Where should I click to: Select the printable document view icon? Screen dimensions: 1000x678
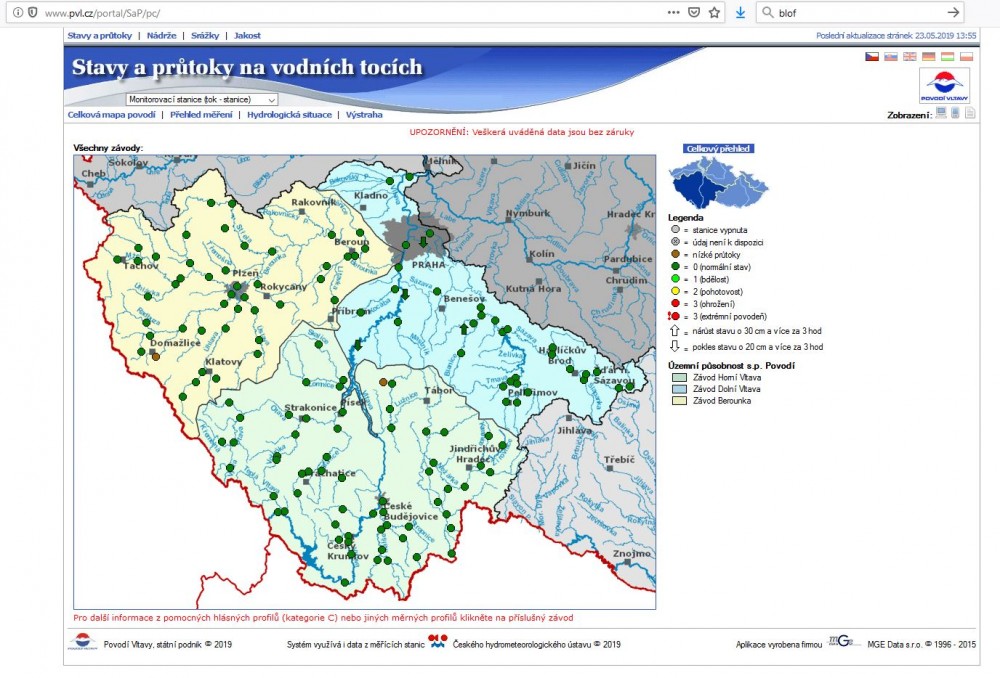[x=970, y=114]
